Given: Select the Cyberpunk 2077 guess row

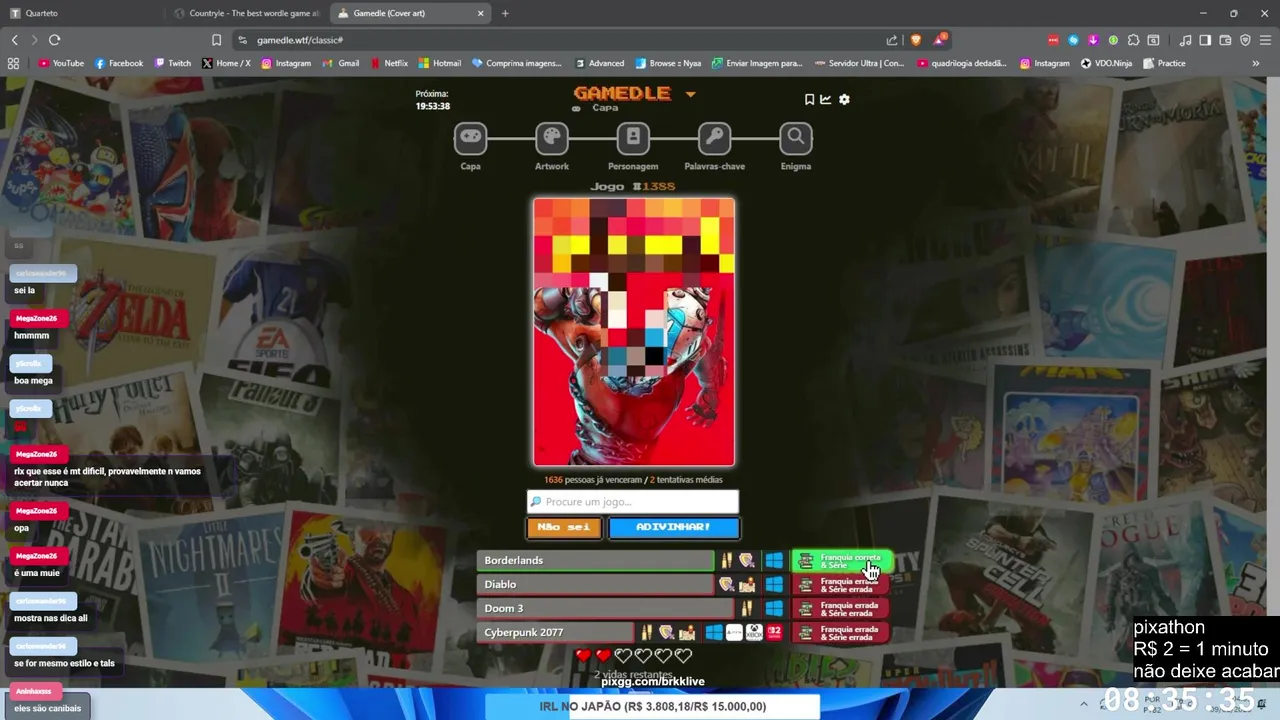Looking at the screenshot, I should [x=556, y=632].
